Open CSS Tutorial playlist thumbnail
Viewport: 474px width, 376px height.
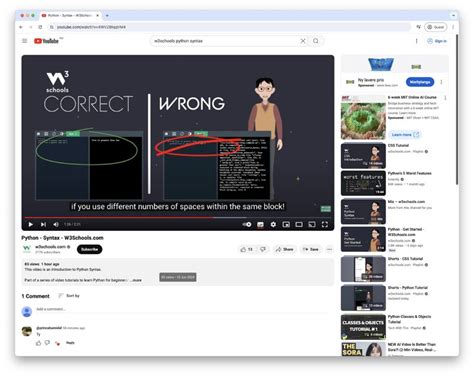[363, 156]
